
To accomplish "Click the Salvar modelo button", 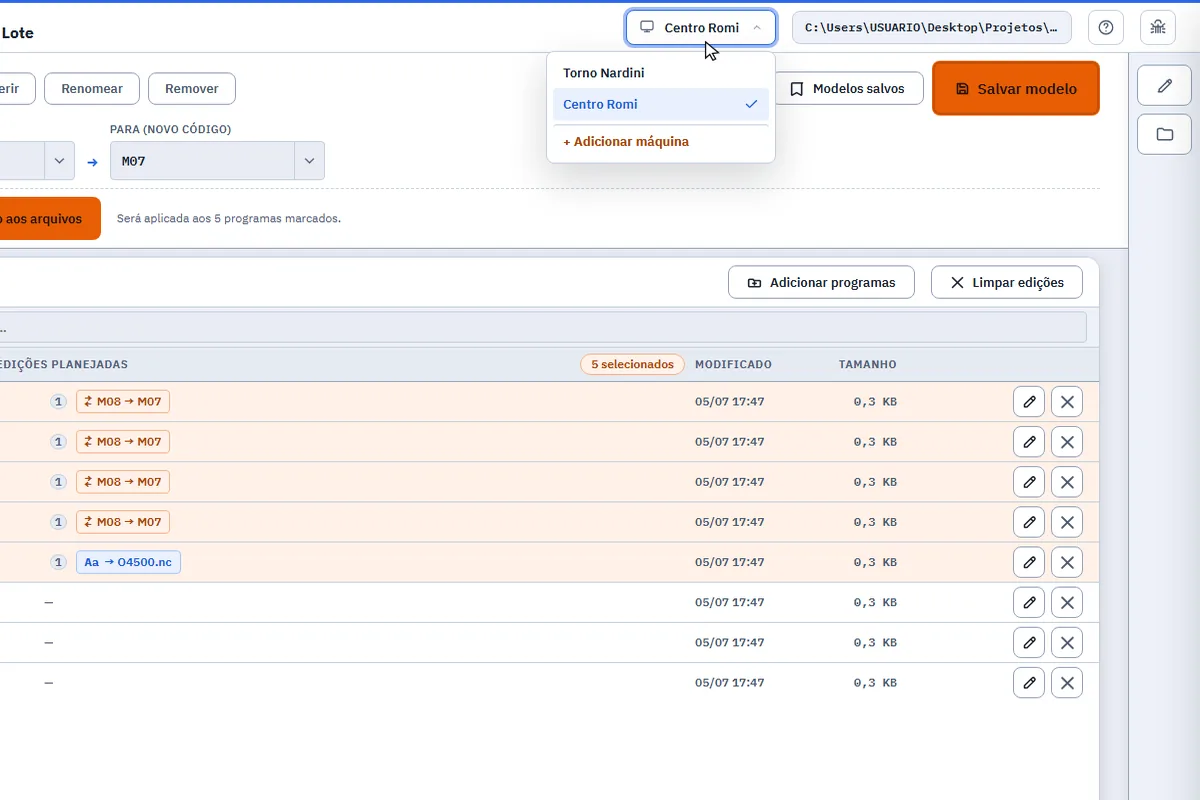I will (x=1016, y=88).
